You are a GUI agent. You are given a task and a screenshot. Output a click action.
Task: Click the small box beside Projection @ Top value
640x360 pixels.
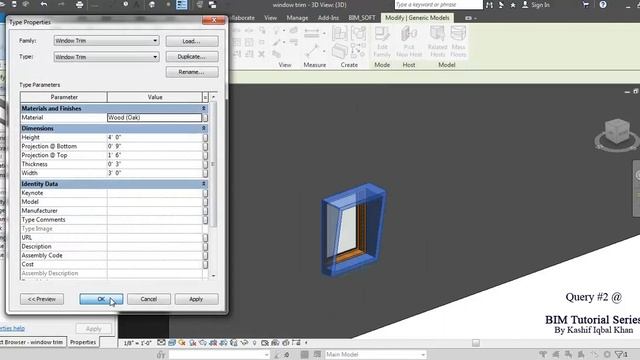tap(205, 156)
